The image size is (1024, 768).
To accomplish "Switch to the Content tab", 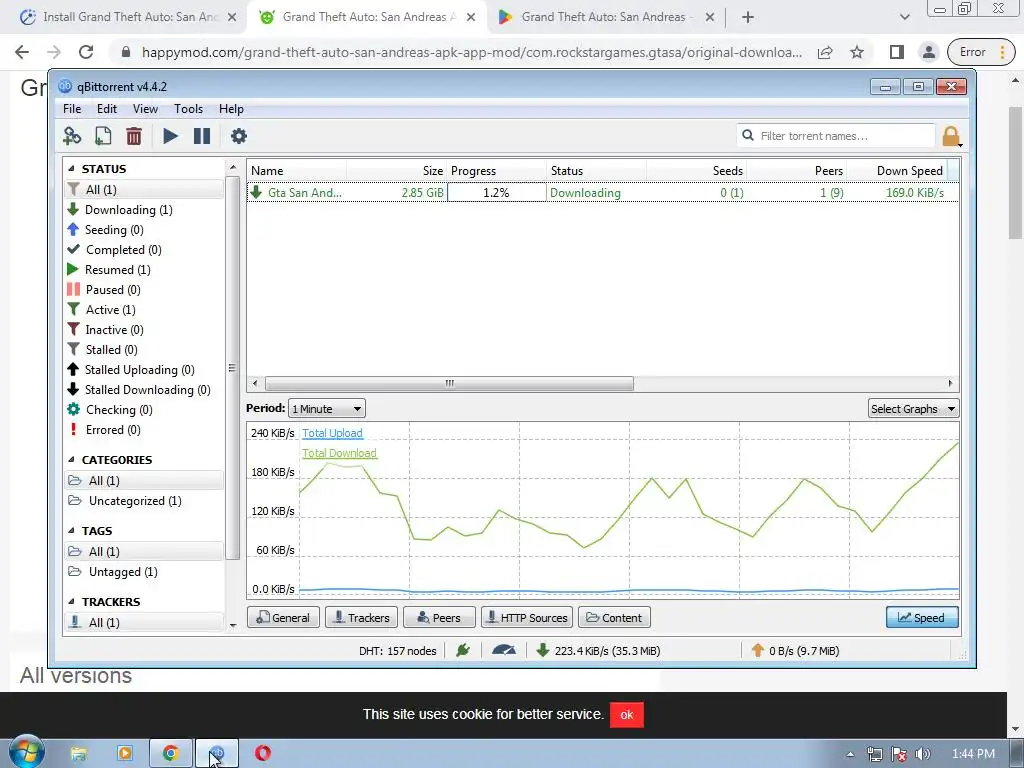I will click(614, 618).
